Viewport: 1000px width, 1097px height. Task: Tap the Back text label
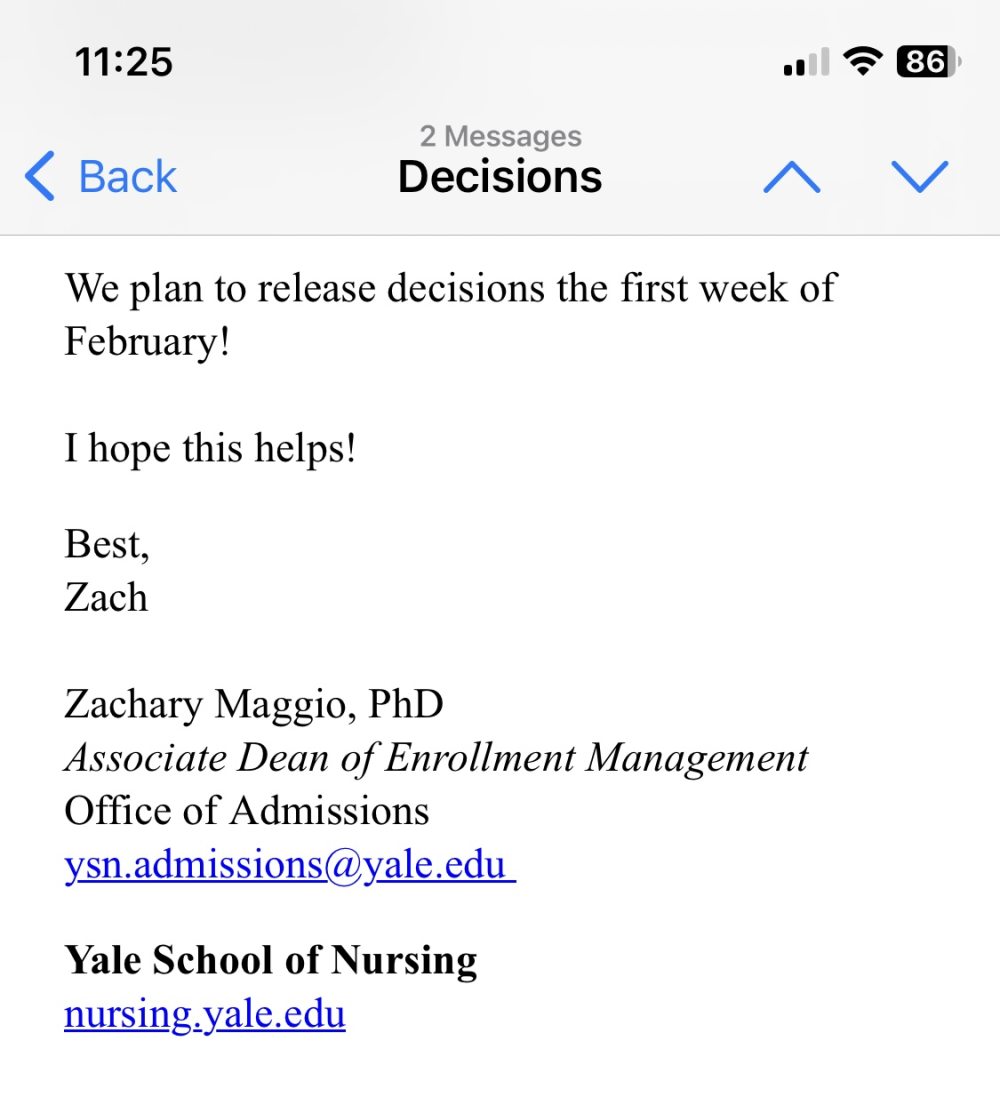[x=127, y=176]
